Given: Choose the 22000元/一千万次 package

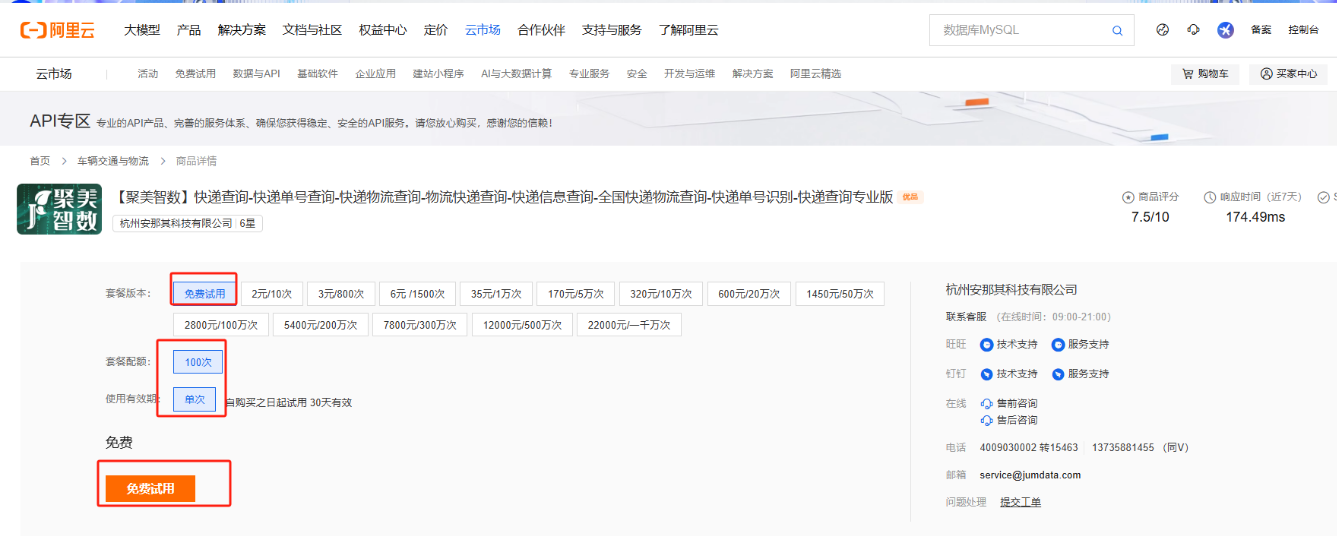Looking at the screenshot, I should (x=629, y=325).
